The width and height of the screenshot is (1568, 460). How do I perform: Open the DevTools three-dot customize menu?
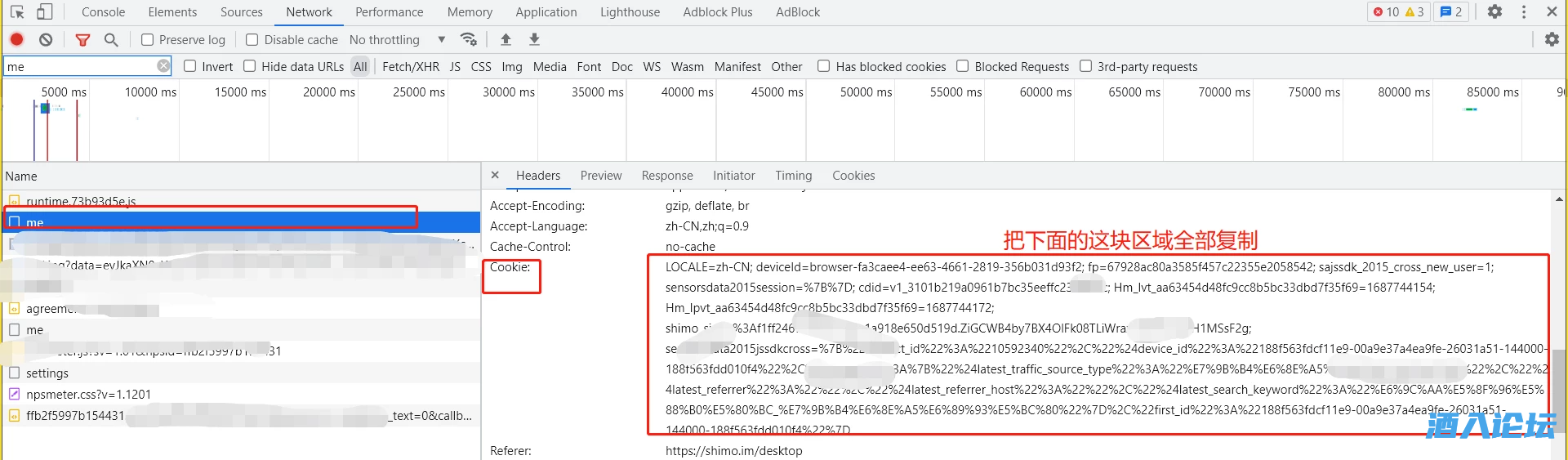pos(1524,12)
